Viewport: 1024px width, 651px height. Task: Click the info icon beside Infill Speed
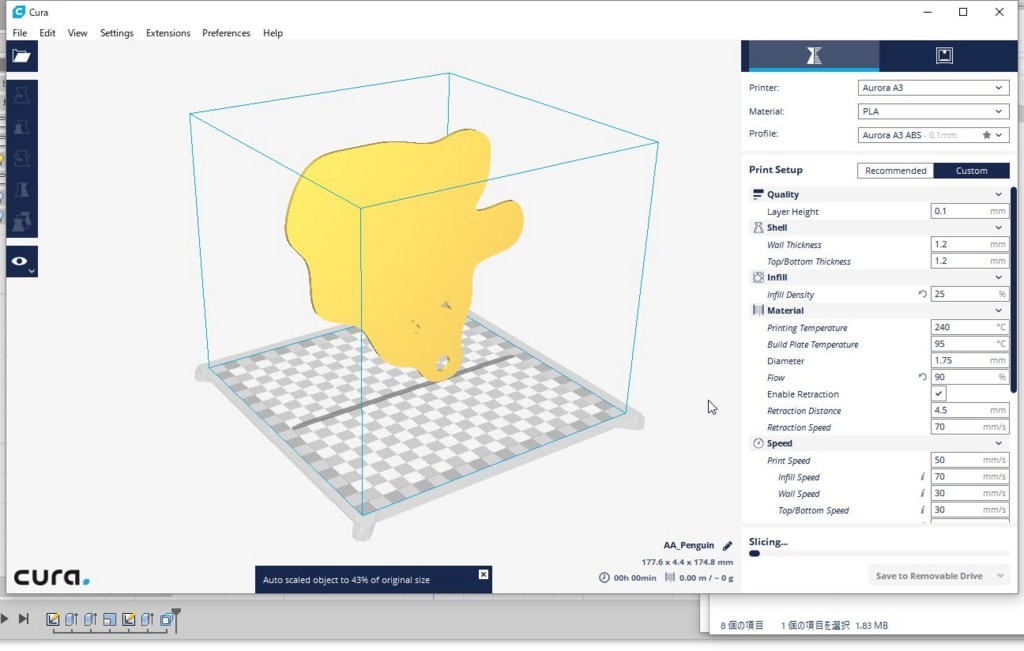922,477
